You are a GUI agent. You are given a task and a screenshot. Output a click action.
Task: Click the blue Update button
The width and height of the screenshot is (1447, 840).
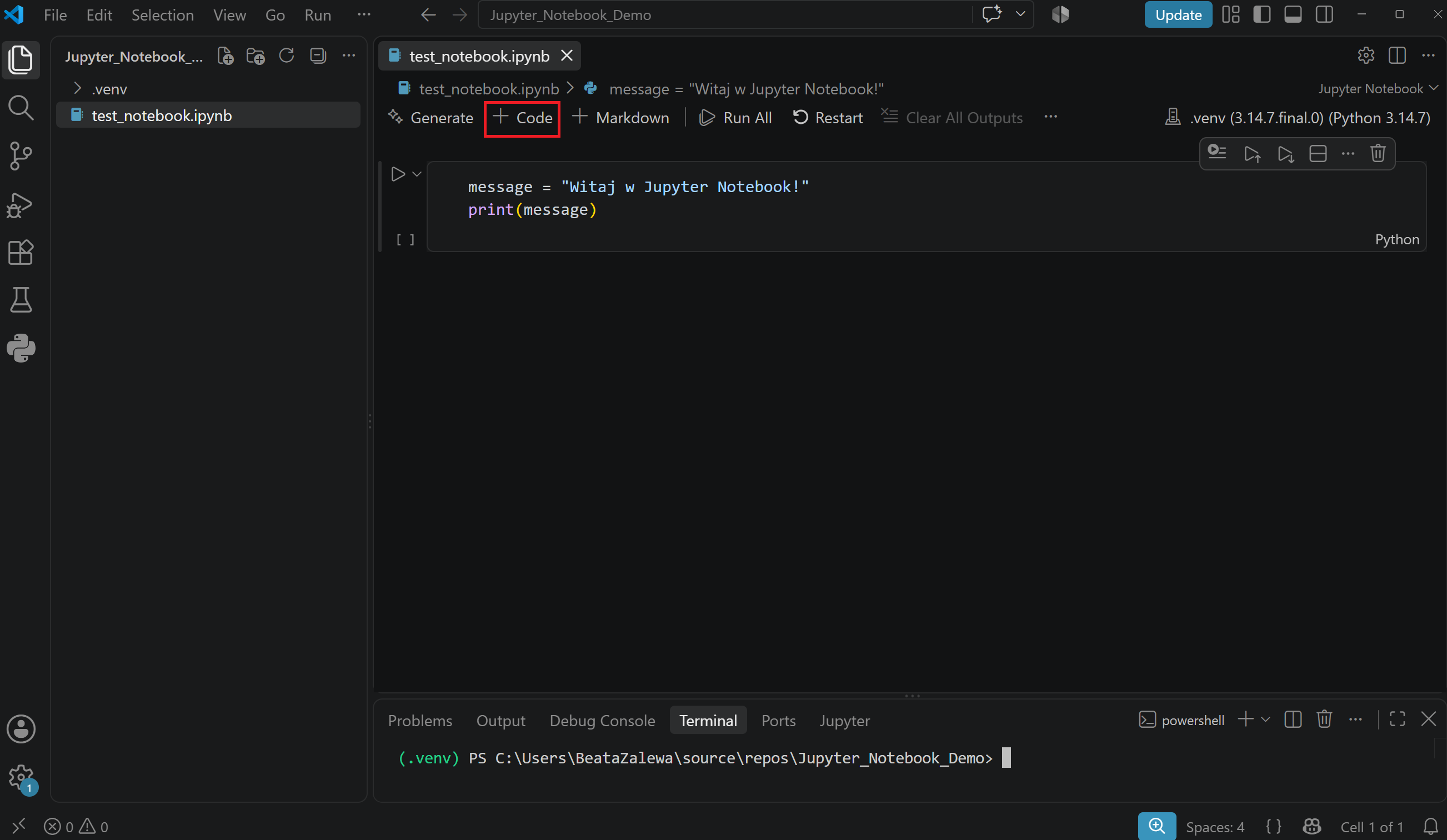click(x=1178, y=15)
